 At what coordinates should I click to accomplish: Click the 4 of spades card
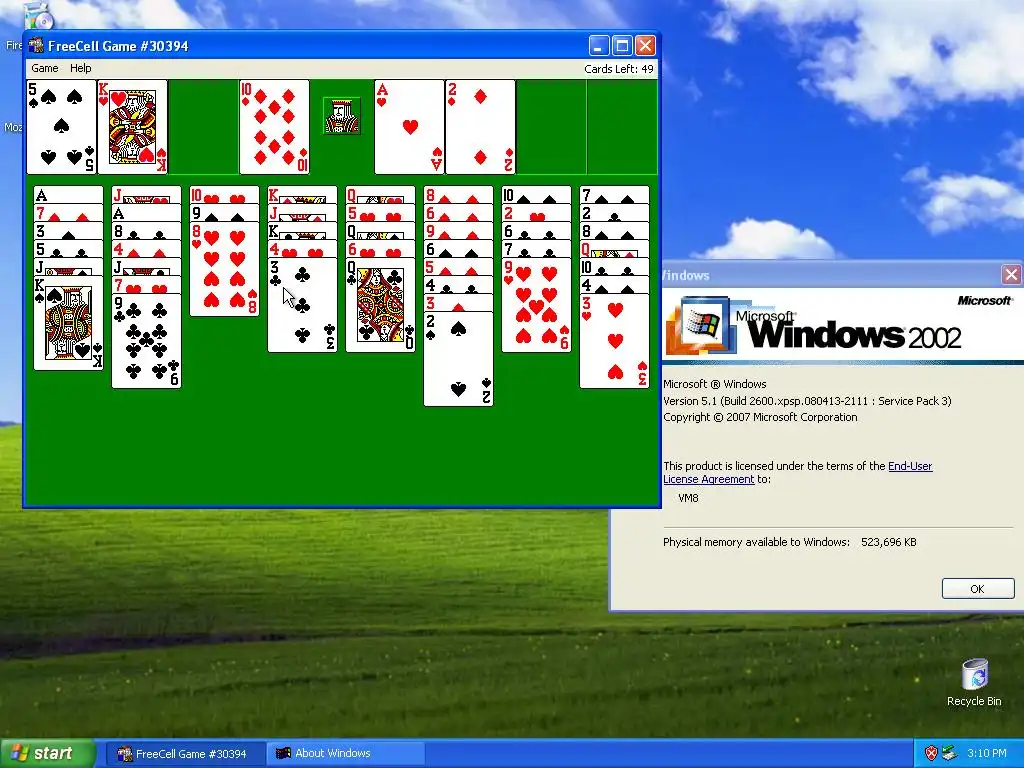point(614,285)
